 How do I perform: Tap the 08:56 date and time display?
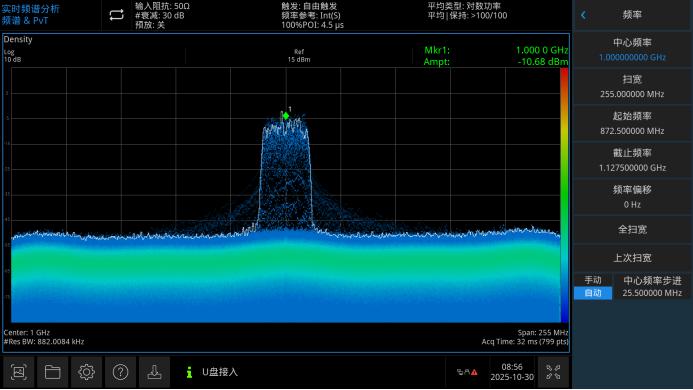(512, 372)
